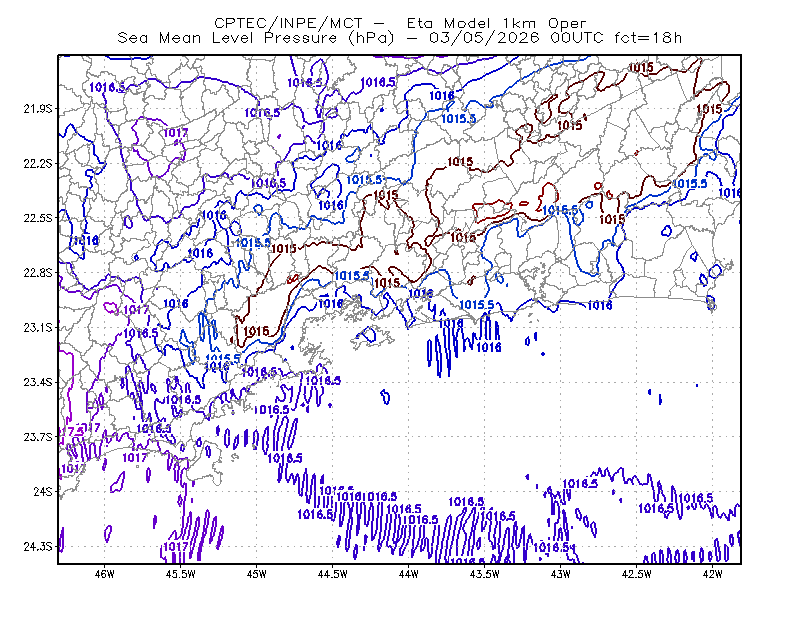The width and height of the screenshot is (800, 618).
Task: Click the 23.7S latitude axis label
Action: pyautogui.click(x=38, y=437)
